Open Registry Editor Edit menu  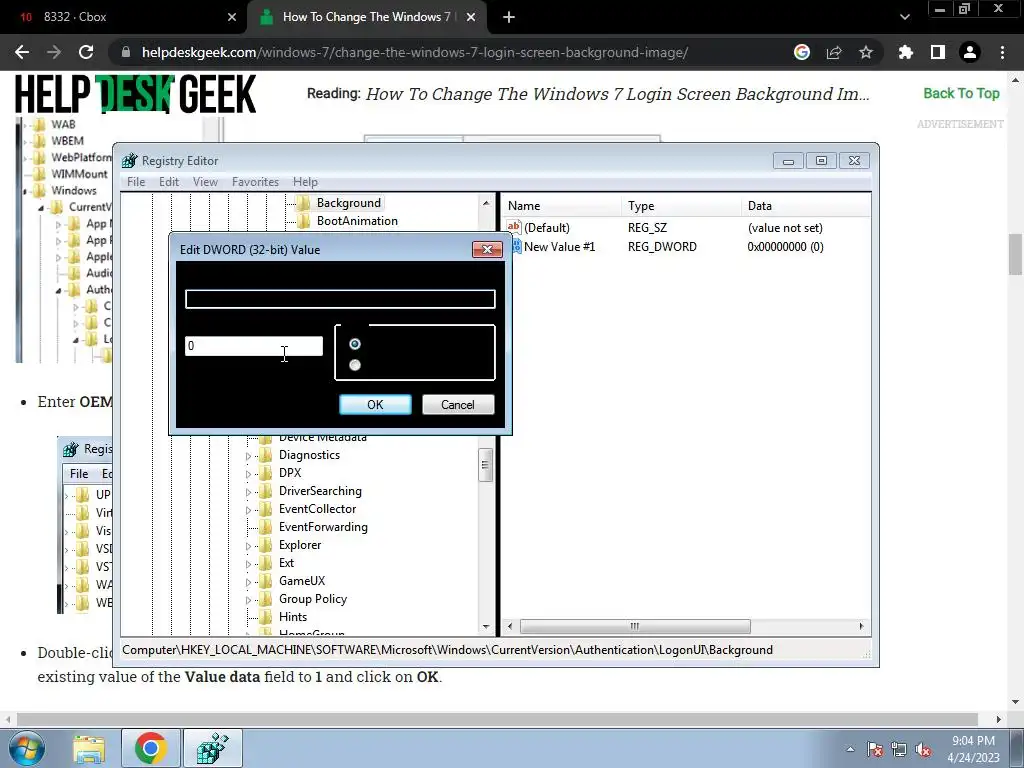168,182
